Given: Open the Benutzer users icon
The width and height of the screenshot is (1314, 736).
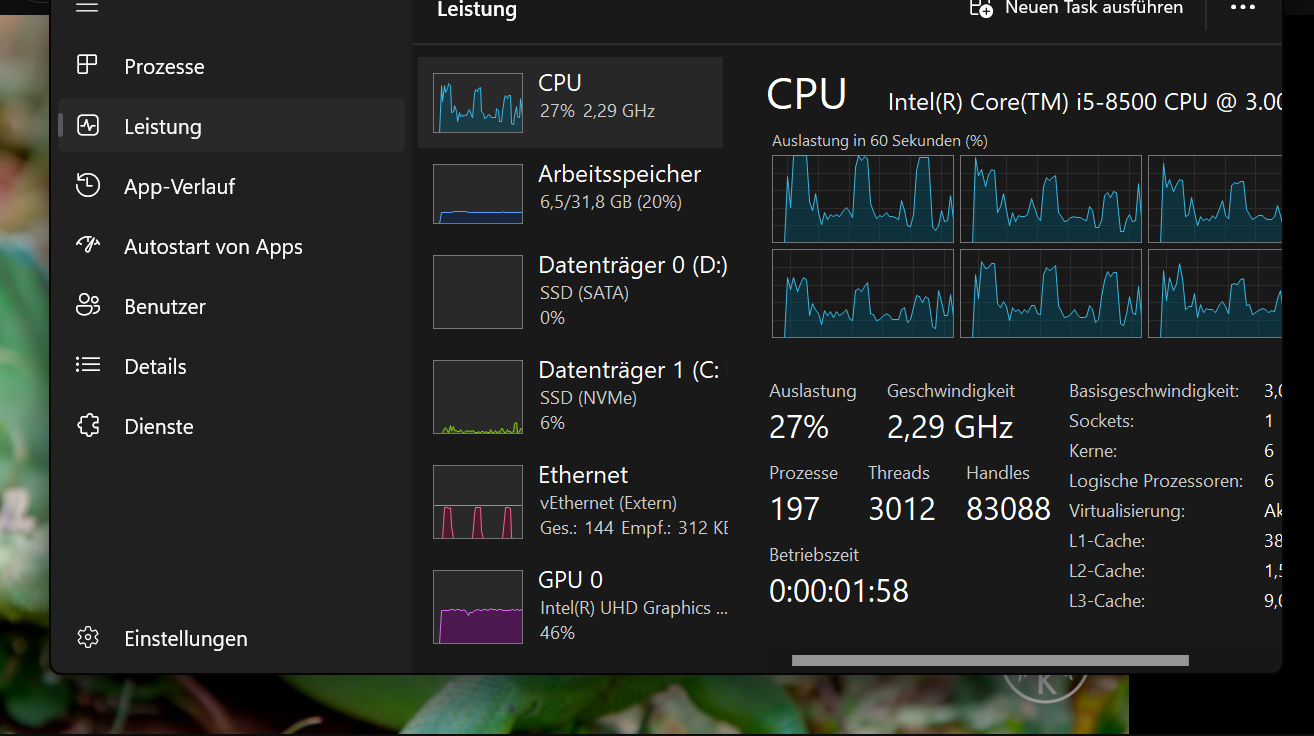Looking at the screenshot, I should 88,306.
